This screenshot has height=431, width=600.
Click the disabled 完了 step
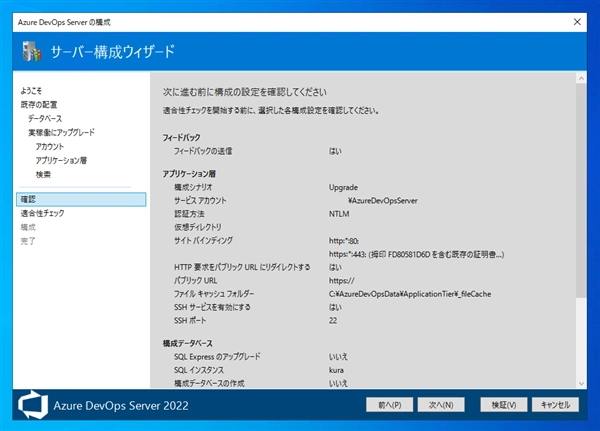pos(28,241)
